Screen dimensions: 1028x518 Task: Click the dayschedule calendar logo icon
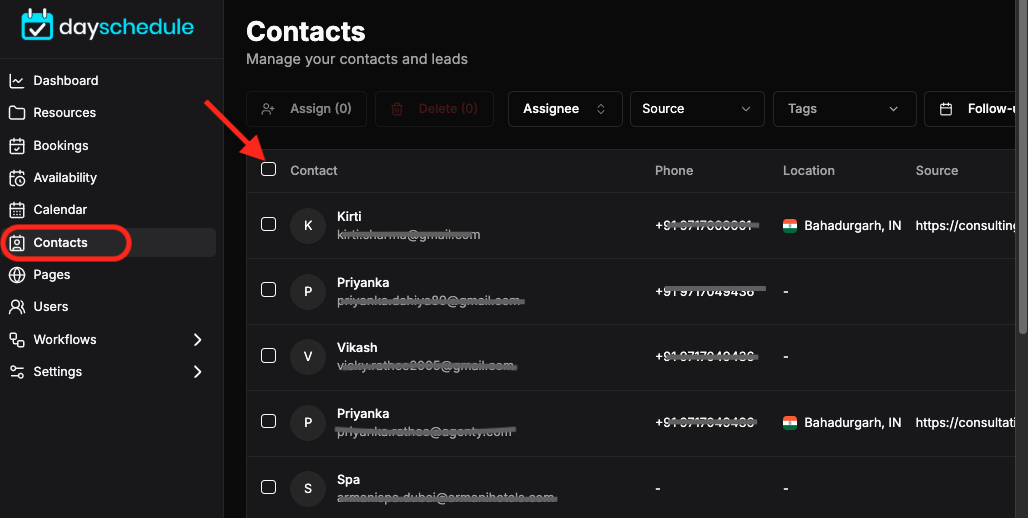pos(37,25)
